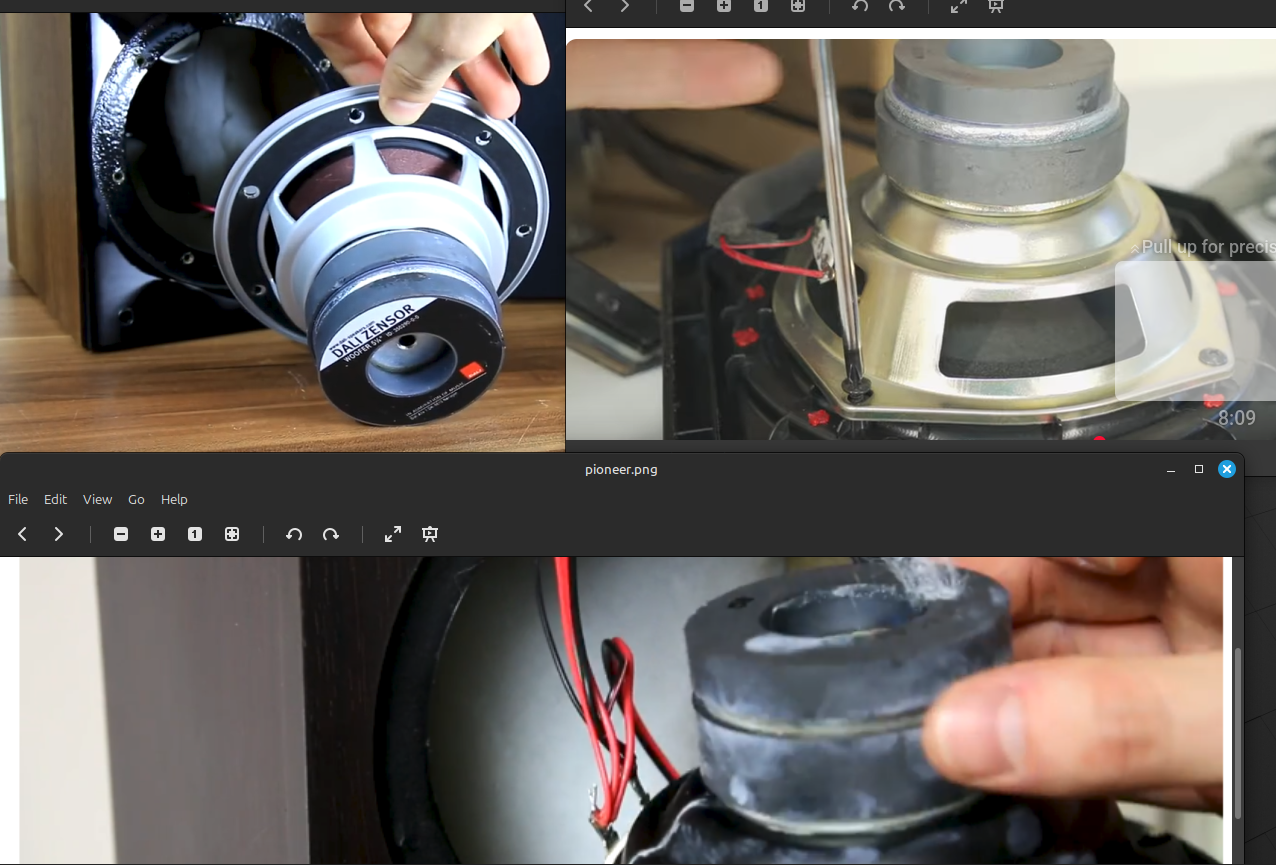
Task: Go to next image in pioneer.png window
Action: coord(59,534)
